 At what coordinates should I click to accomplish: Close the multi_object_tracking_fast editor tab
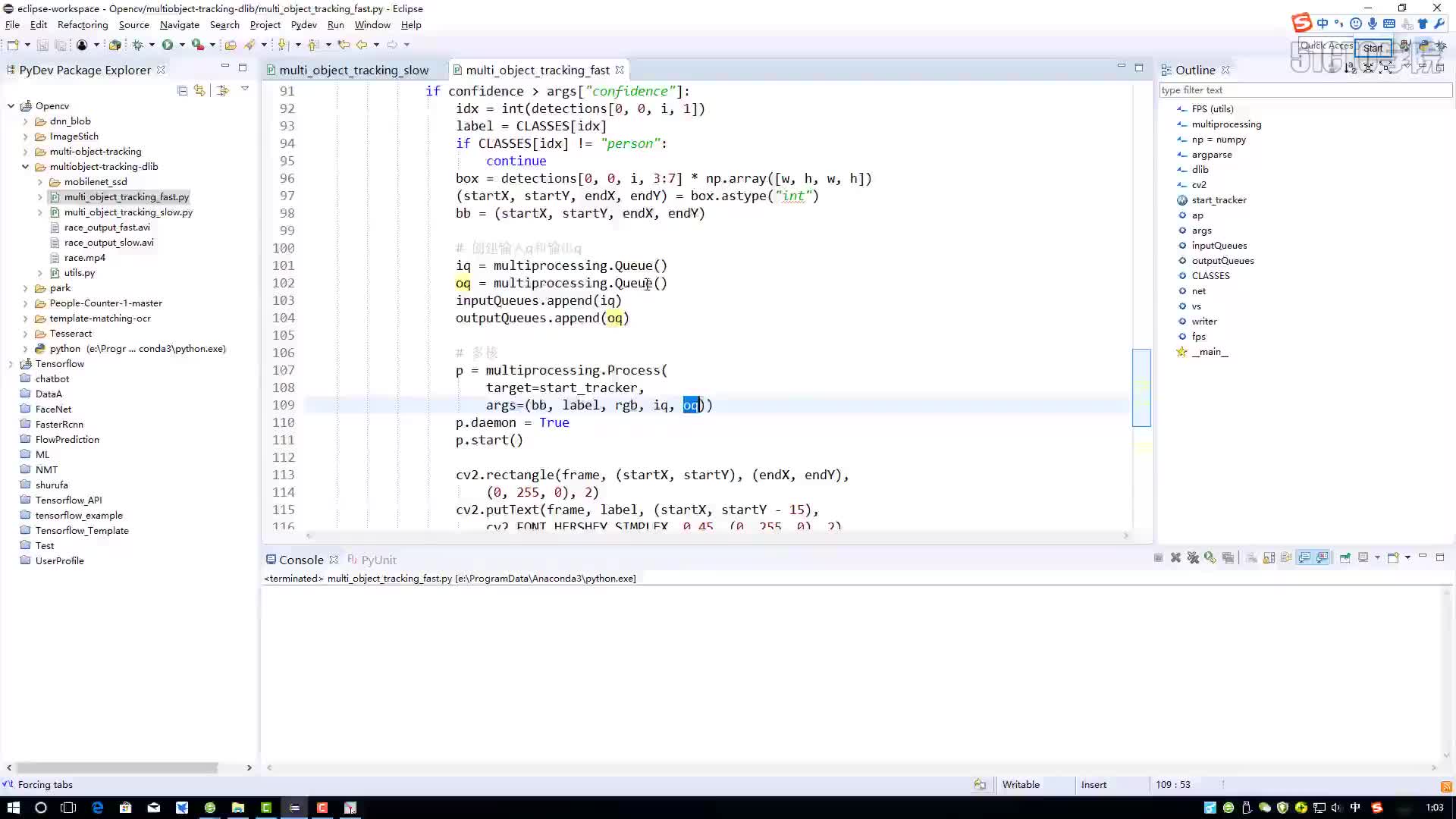click(620, 70)
